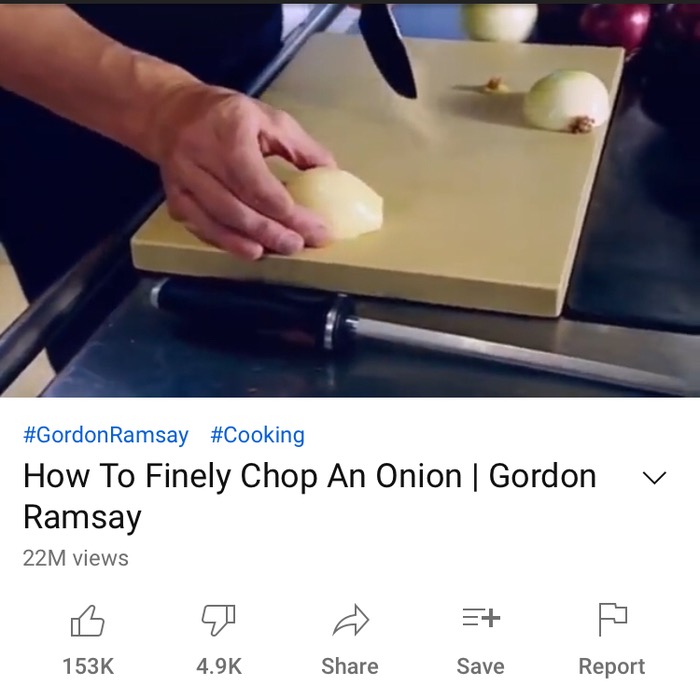Click the Share label
Screen dimensions: 700x700
click(350, 666)
